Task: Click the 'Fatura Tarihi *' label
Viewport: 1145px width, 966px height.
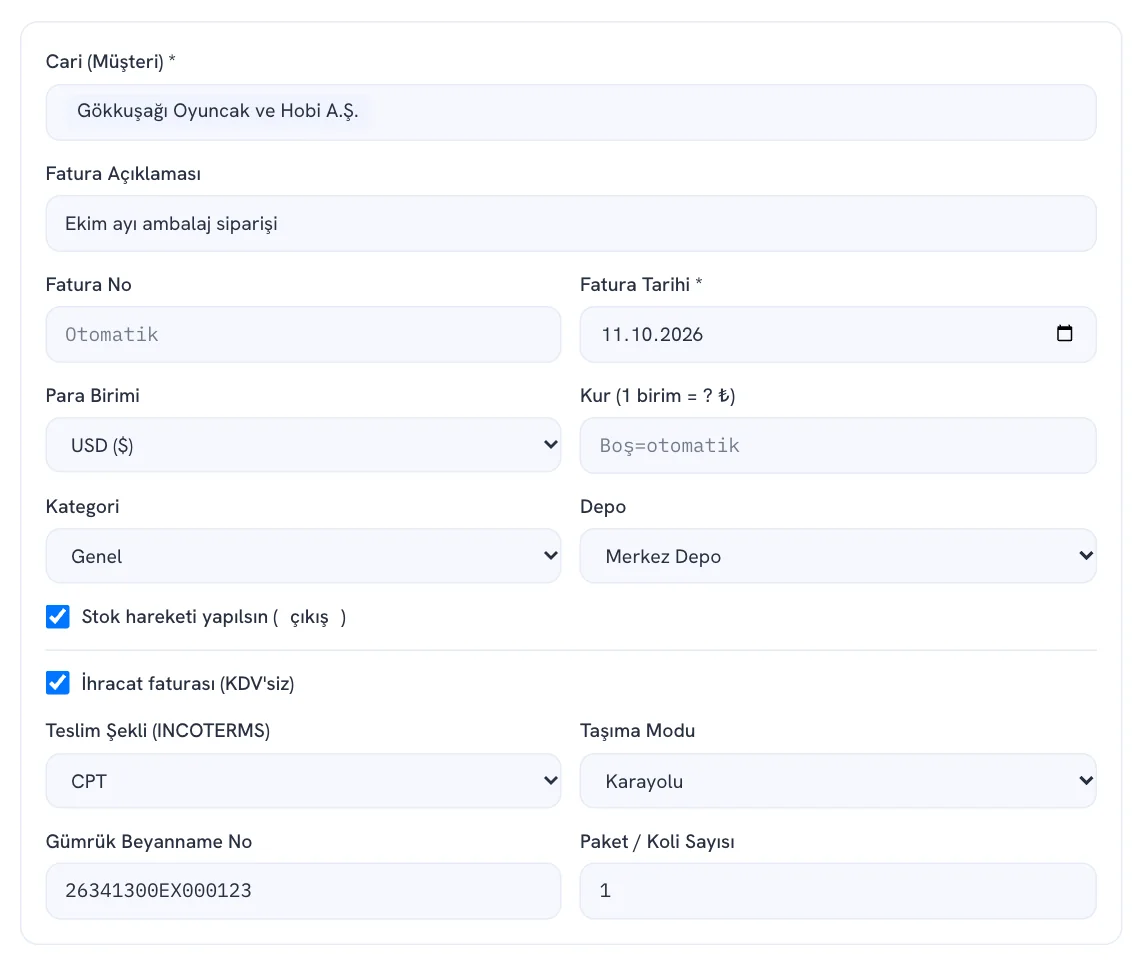Action: tap(641, 285)
